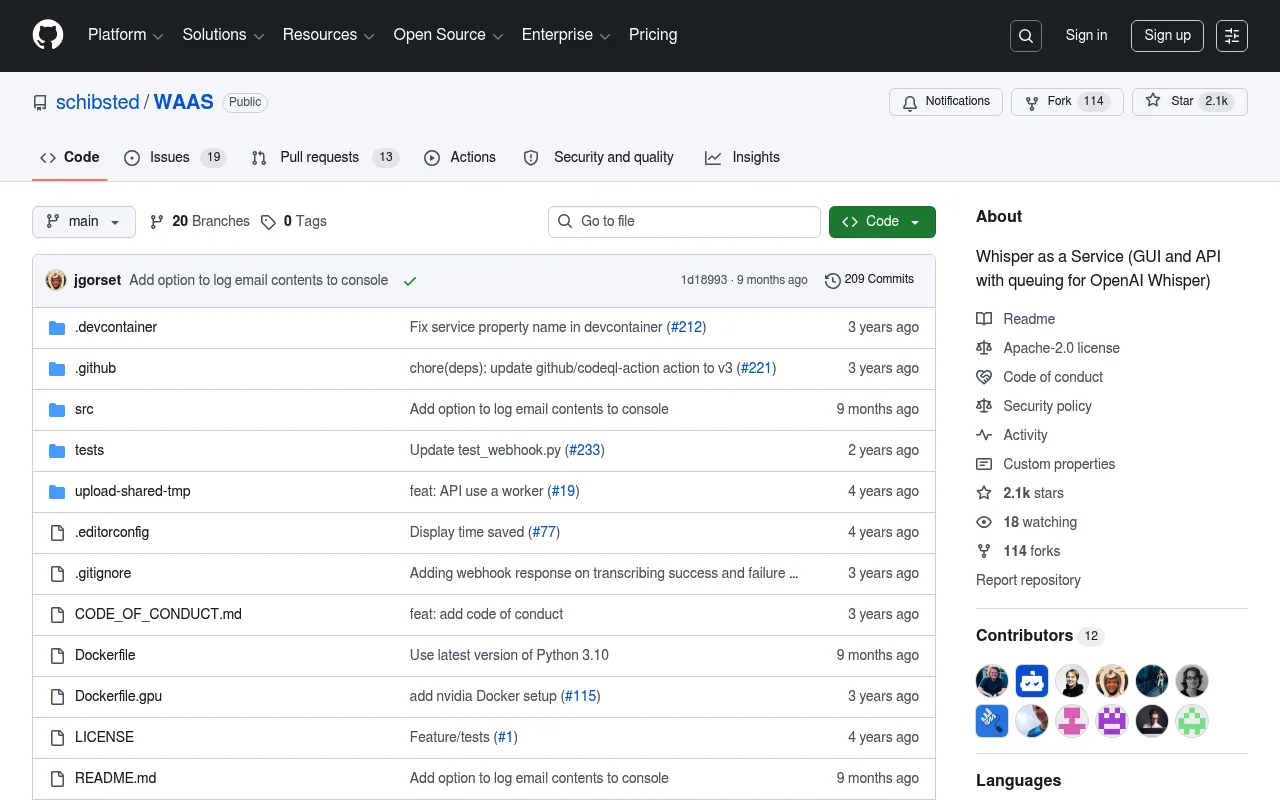Open the appearance settings icon in header

pos(1232,36)
